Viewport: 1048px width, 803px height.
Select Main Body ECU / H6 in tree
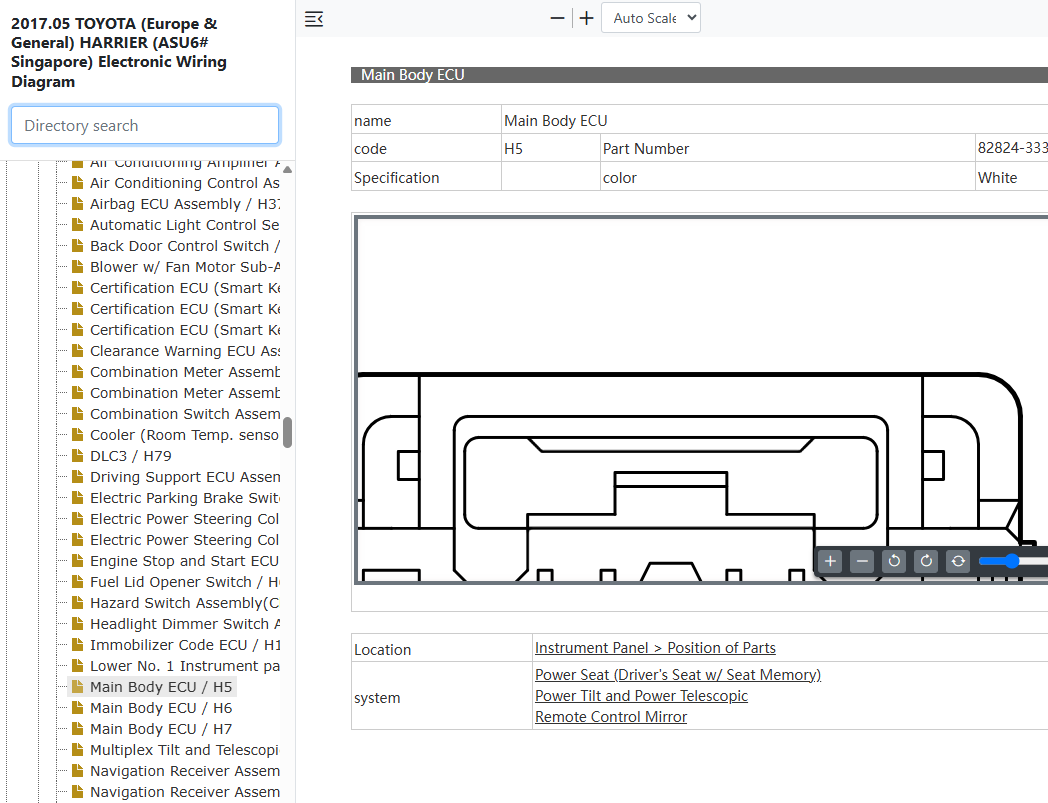(161, 708)
